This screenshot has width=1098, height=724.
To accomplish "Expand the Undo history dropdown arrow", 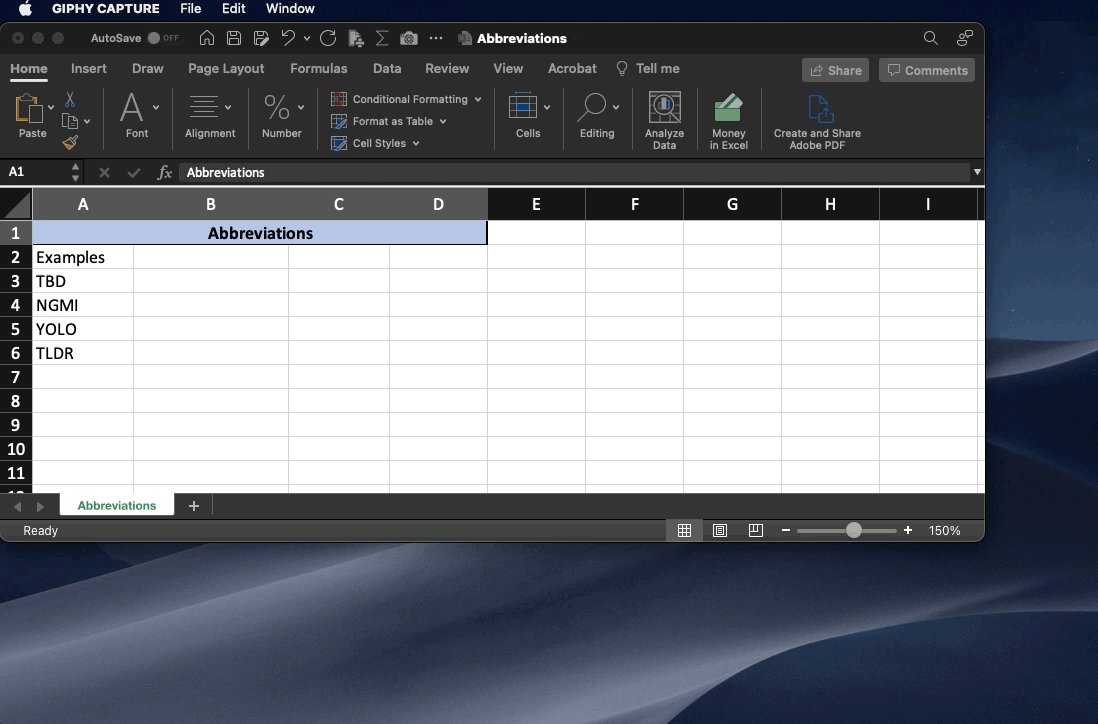I will click(307, 39).
